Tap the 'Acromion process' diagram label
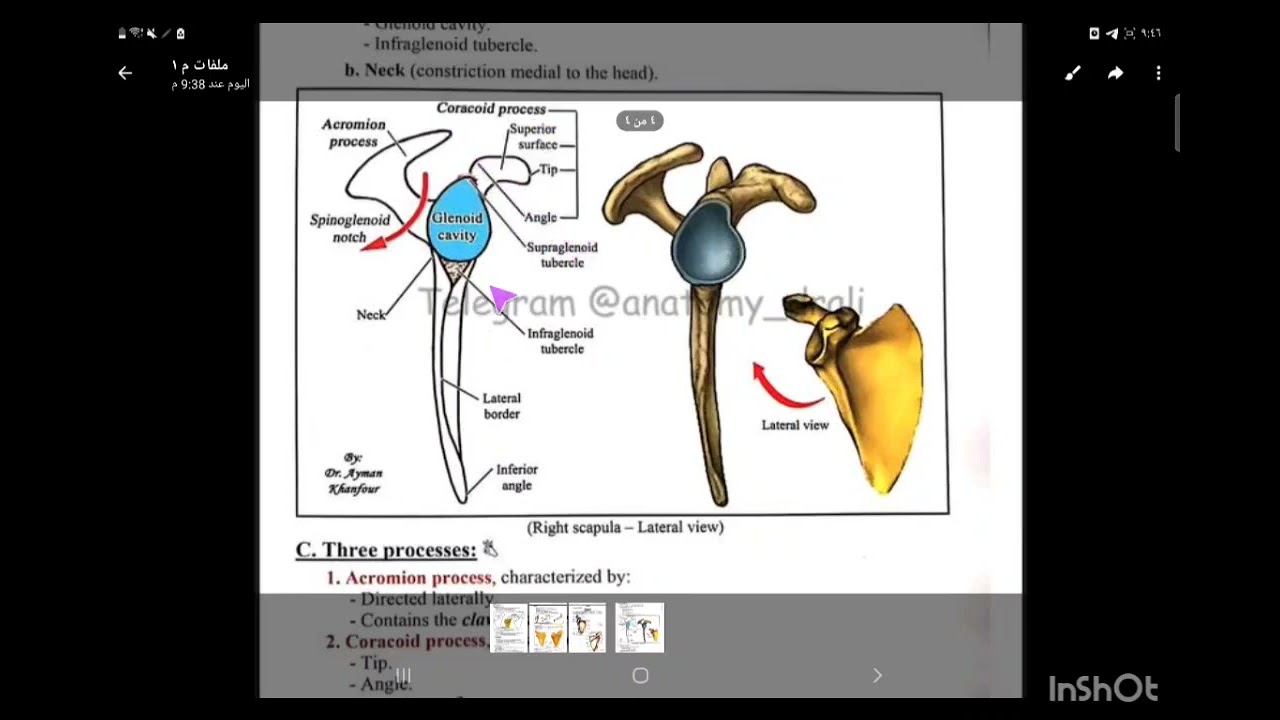1280x720 pixels. click(353, 133)
